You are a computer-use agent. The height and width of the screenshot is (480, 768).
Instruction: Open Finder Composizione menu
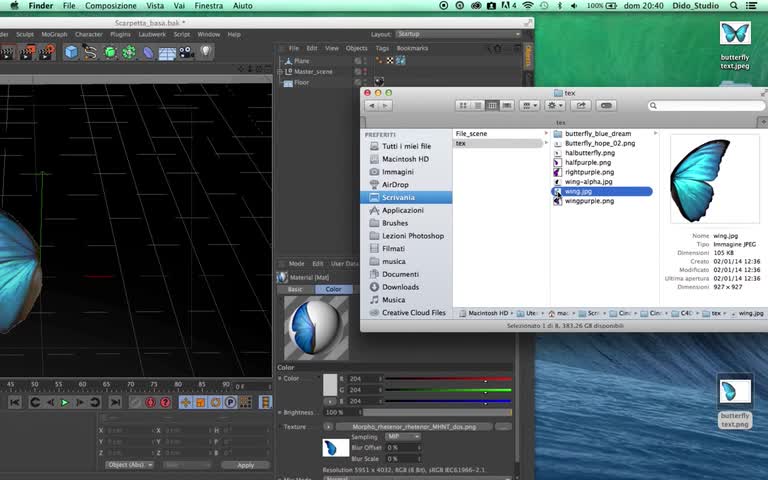pos(111,6)
